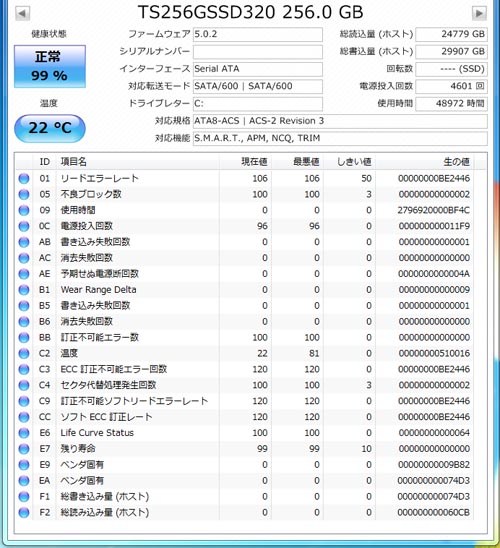Viewport: 500px width, 548px height.
Task: Click the status circle for C2 温度 row
Action: [24, 353]
